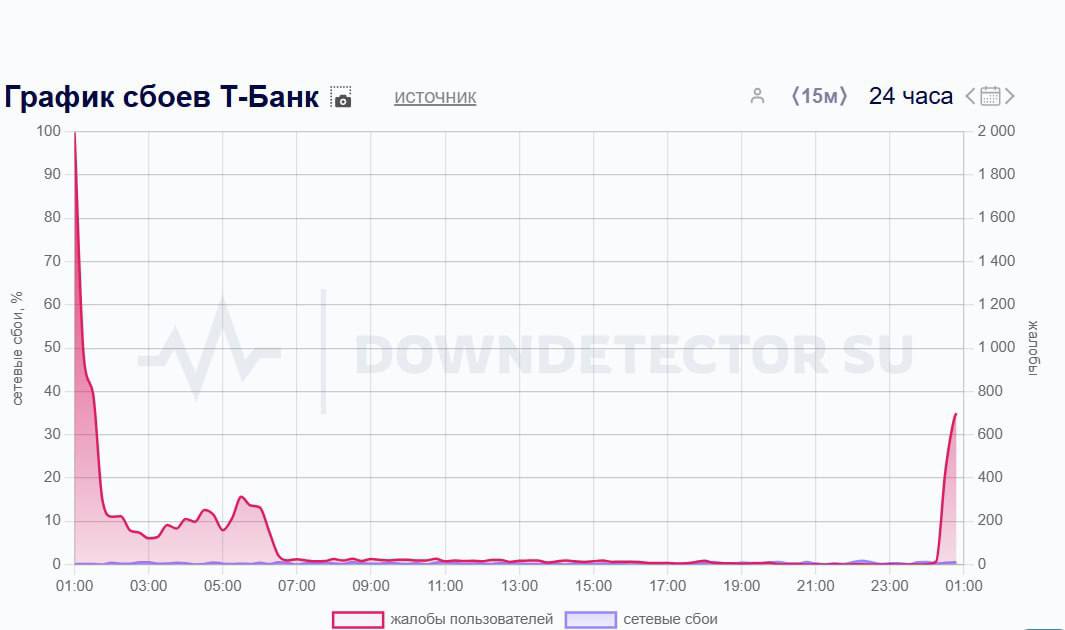Select the 15м interval option
Screen dimensions: 1065x630
coord(819,96)
